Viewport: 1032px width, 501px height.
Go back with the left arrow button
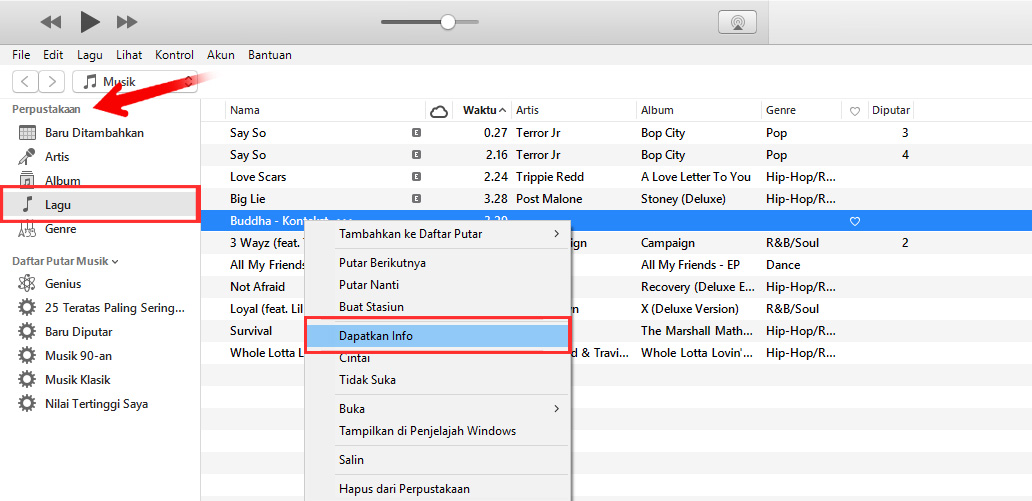click(25, 82)
